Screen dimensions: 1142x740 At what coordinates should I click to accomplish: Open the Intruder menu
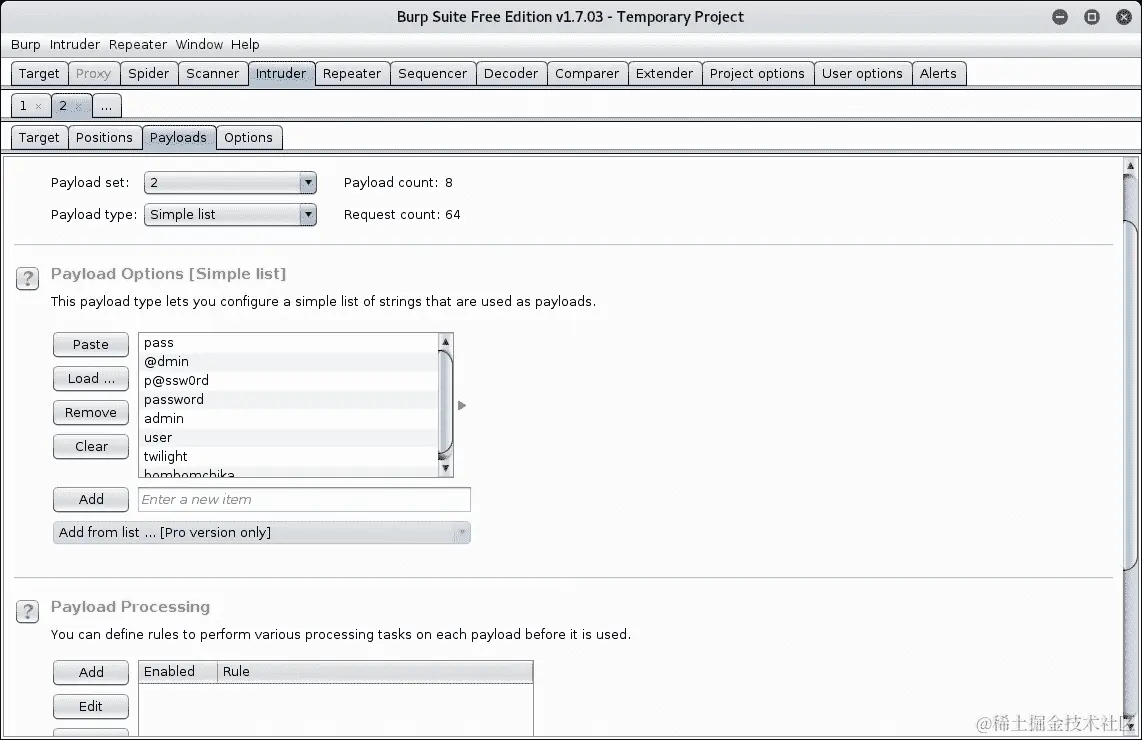[74, 44]
